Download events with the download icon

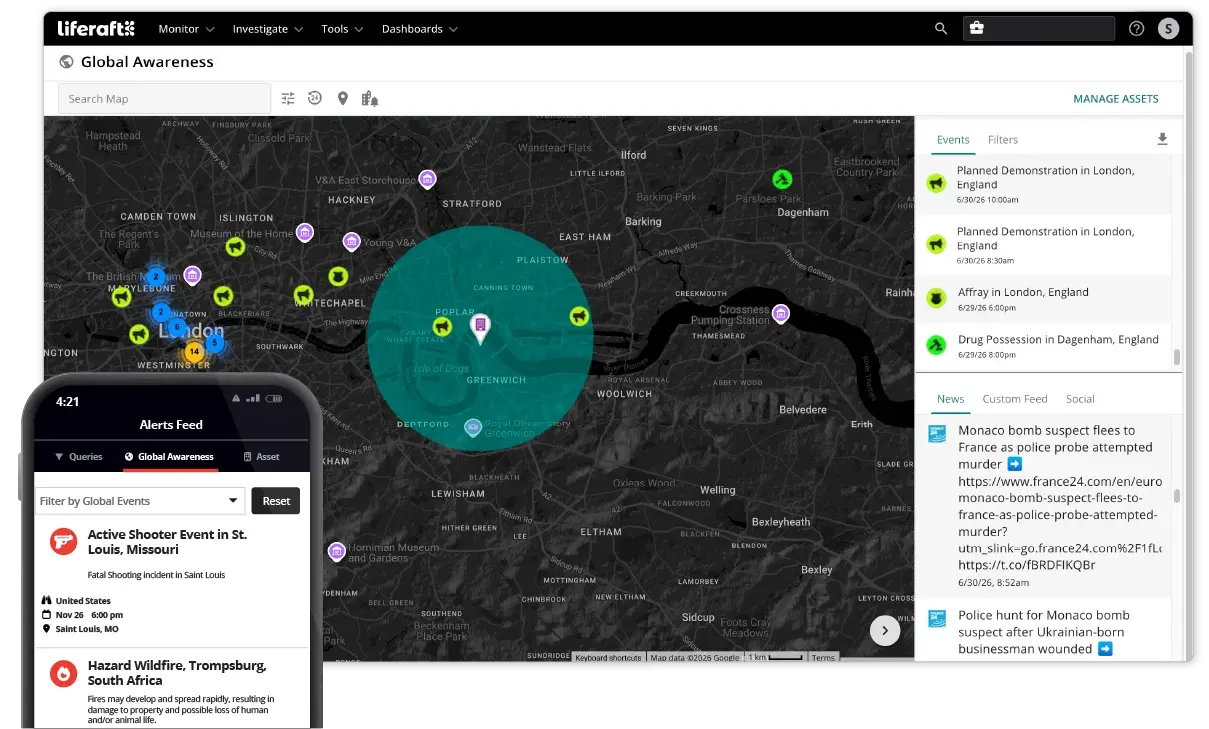pyautogui.click(x=1162, y=139)
